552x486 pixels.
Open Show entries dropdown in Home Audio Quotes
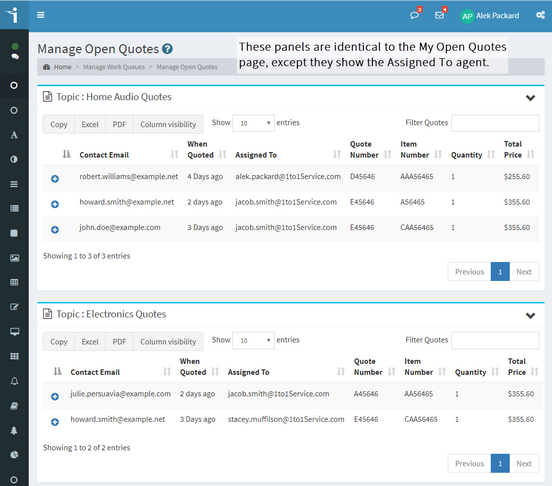click(x=253, y=123)
